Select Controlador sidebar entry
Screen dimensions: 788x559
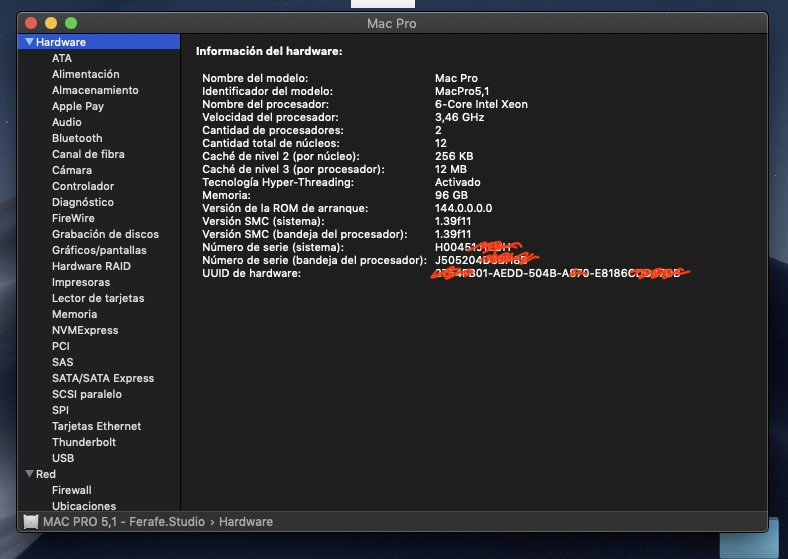tap(83, 186)
